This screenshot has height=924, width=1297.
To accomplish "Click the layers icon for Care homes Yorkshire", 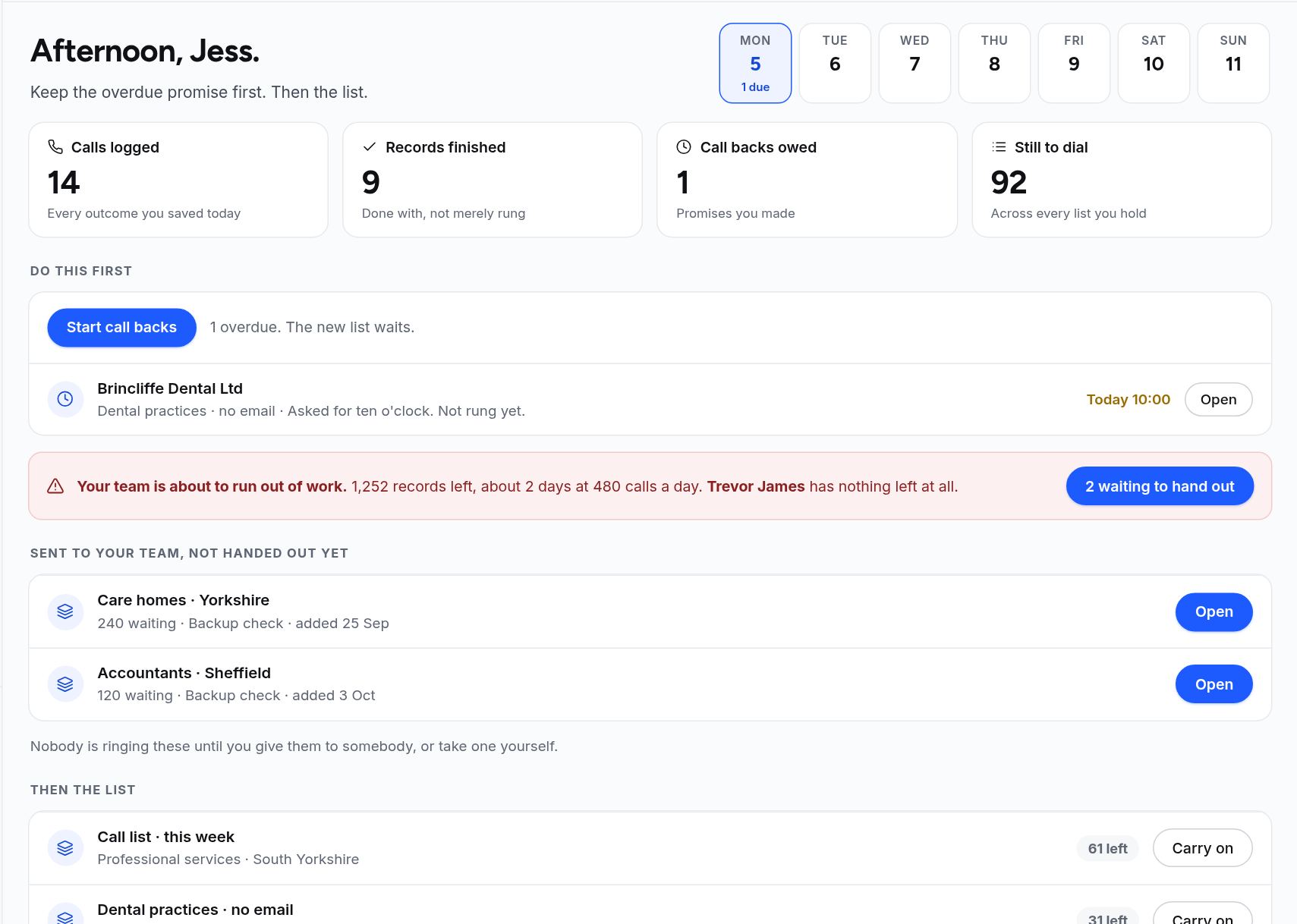I will [x=65, y=611].
